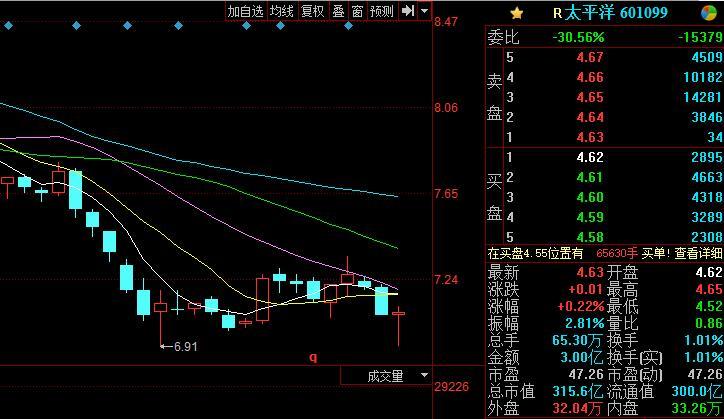Image resolution: width=724 pixels, height=419 pixels.
Task: Select sell level 5 price 4.67
Action: 590,57
